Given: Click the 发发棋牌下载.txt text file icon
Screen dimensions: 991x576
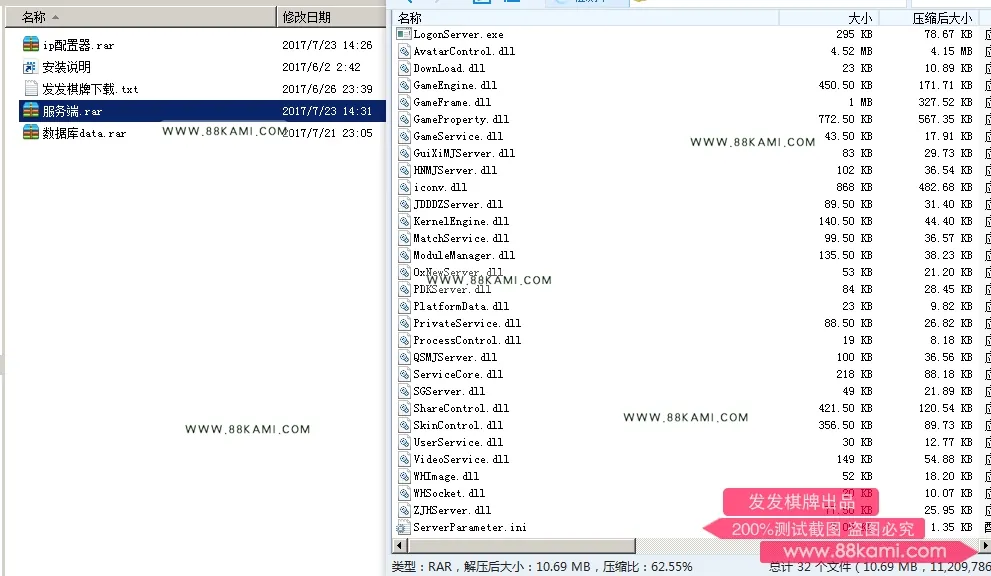Looking at the screenshot, I should [x=30, y=89].
